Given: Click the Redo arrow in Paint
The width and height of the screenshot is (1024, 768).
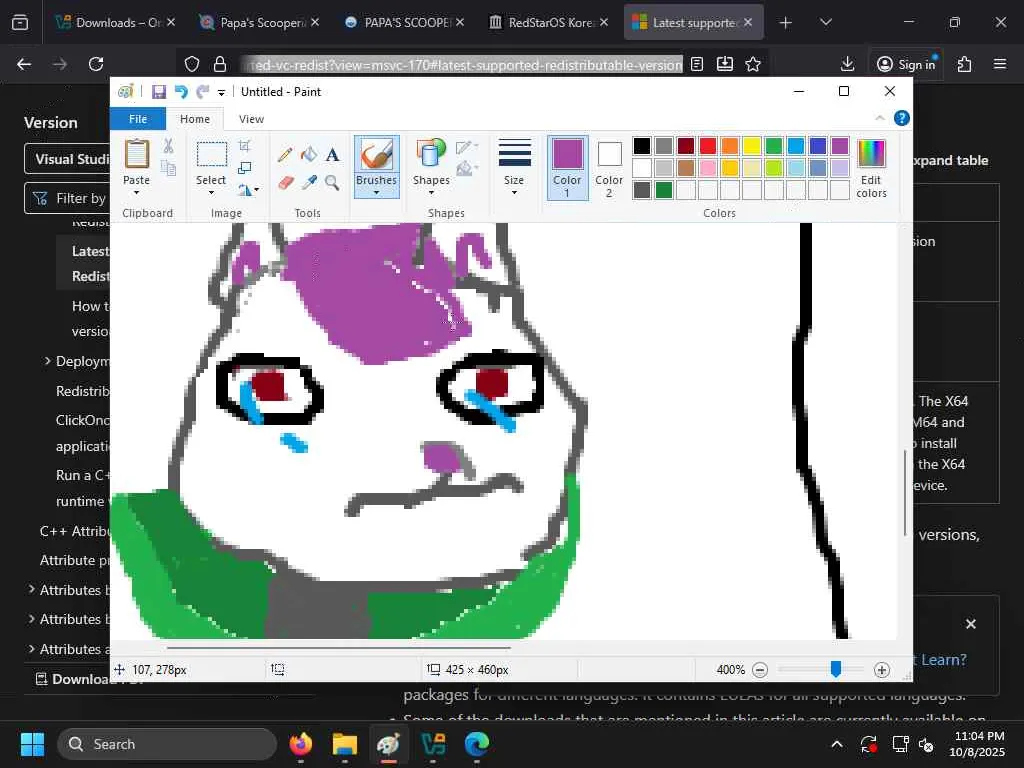Looking at the screenshot, I should click(203, 92).
